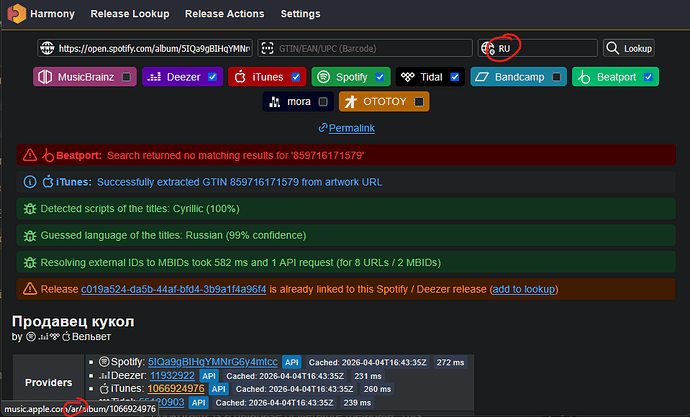Viewport: 690px width, 417px height.
Task: Click the iTunes icon in the Providers list
Action: point(104,389)
